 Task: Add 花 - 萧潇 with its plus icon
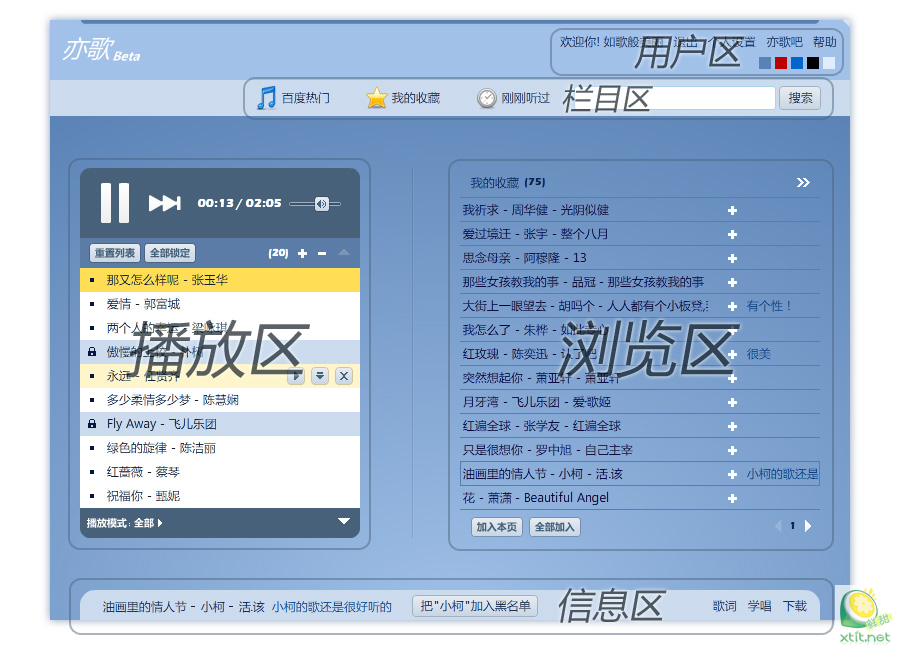pos(732,498)
